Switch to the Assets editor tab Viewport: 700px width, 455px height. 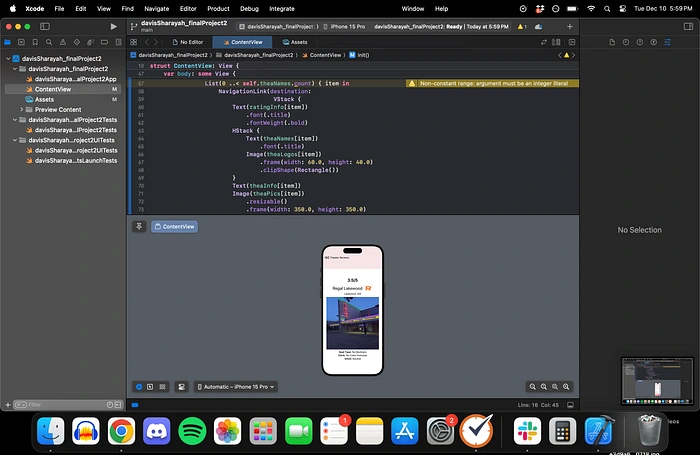[x=294, y=42]
